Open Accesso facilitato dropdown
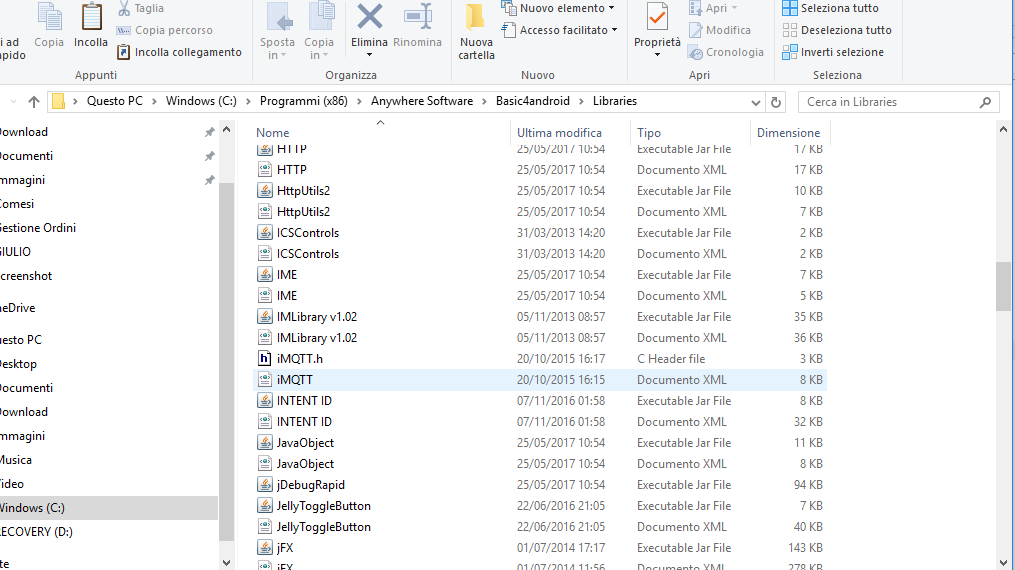1015x570 pixels. [560, 30]
